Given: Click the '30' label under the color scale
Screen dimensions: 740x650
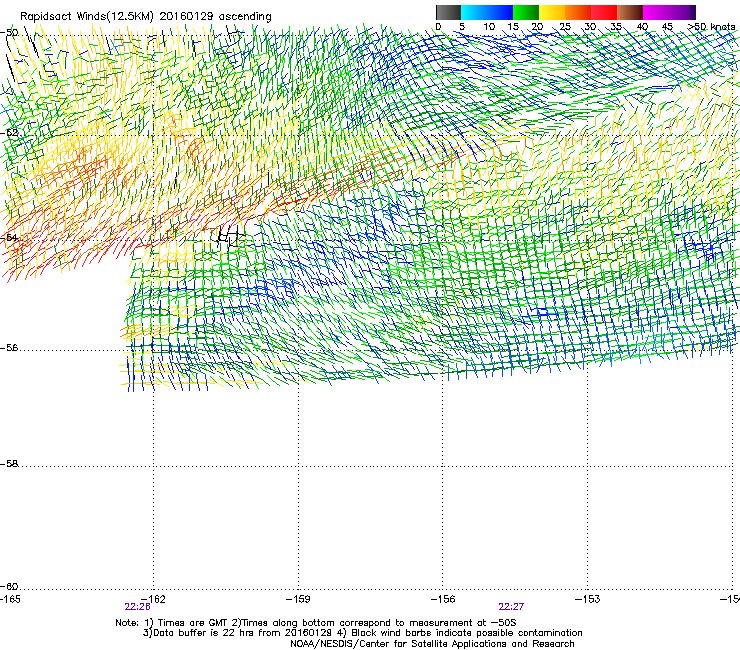Looking at the screenshot, I should tap(590, 27).
